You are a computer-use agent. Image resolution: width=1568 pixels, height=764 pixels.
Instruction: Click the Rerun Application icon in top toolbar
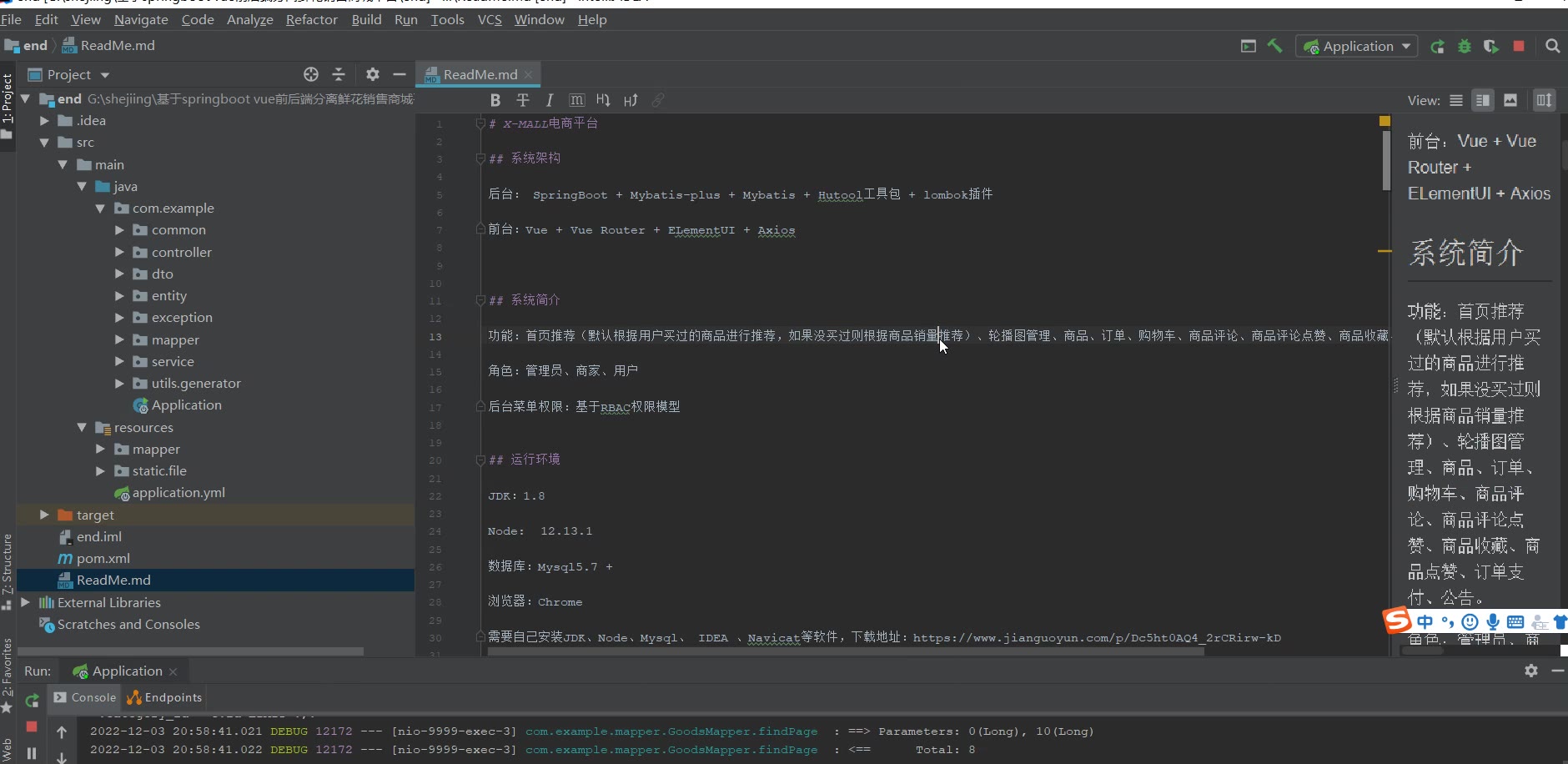1437,47
